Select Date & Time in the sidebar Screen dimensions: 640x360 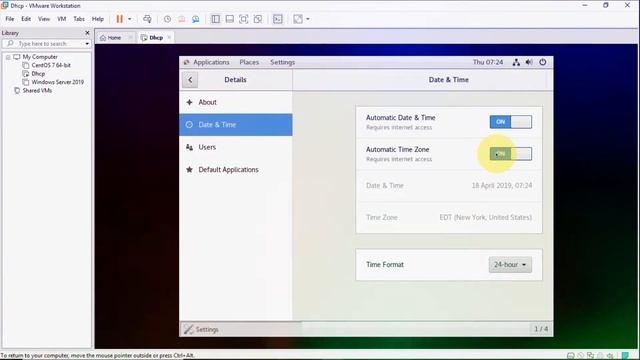point(236,124)
